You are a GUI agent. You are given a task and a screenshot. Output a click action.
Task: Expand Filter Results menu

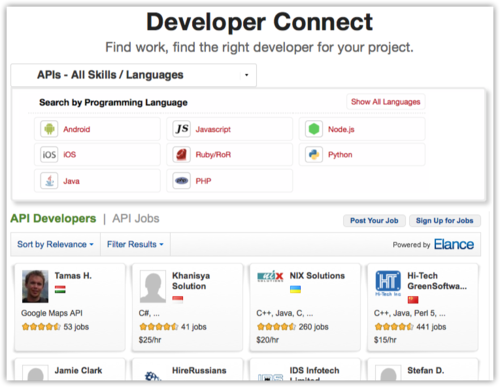135,244
